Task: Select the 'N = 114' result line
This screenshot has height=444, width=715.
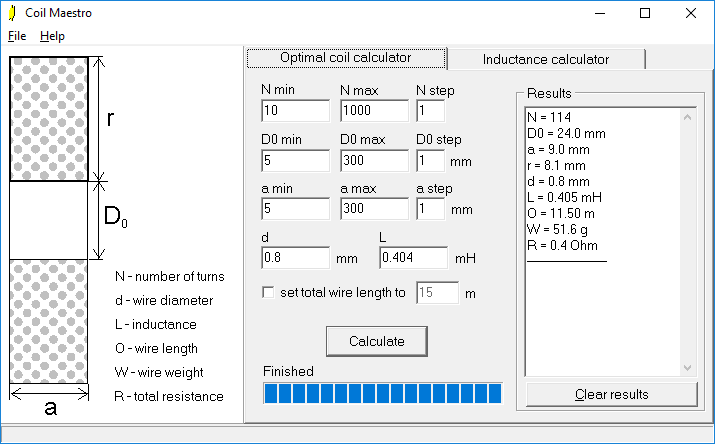Action: [x=549, y=117]
